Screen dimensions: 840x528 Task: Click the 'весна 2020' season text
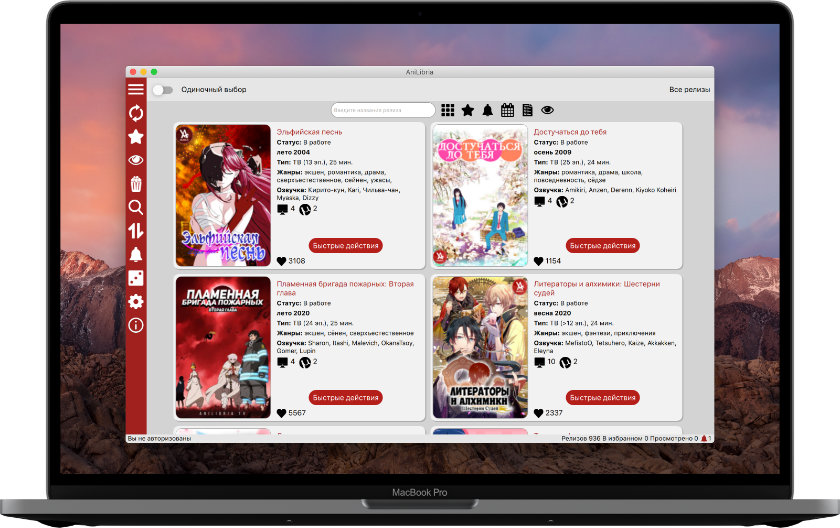552,313
